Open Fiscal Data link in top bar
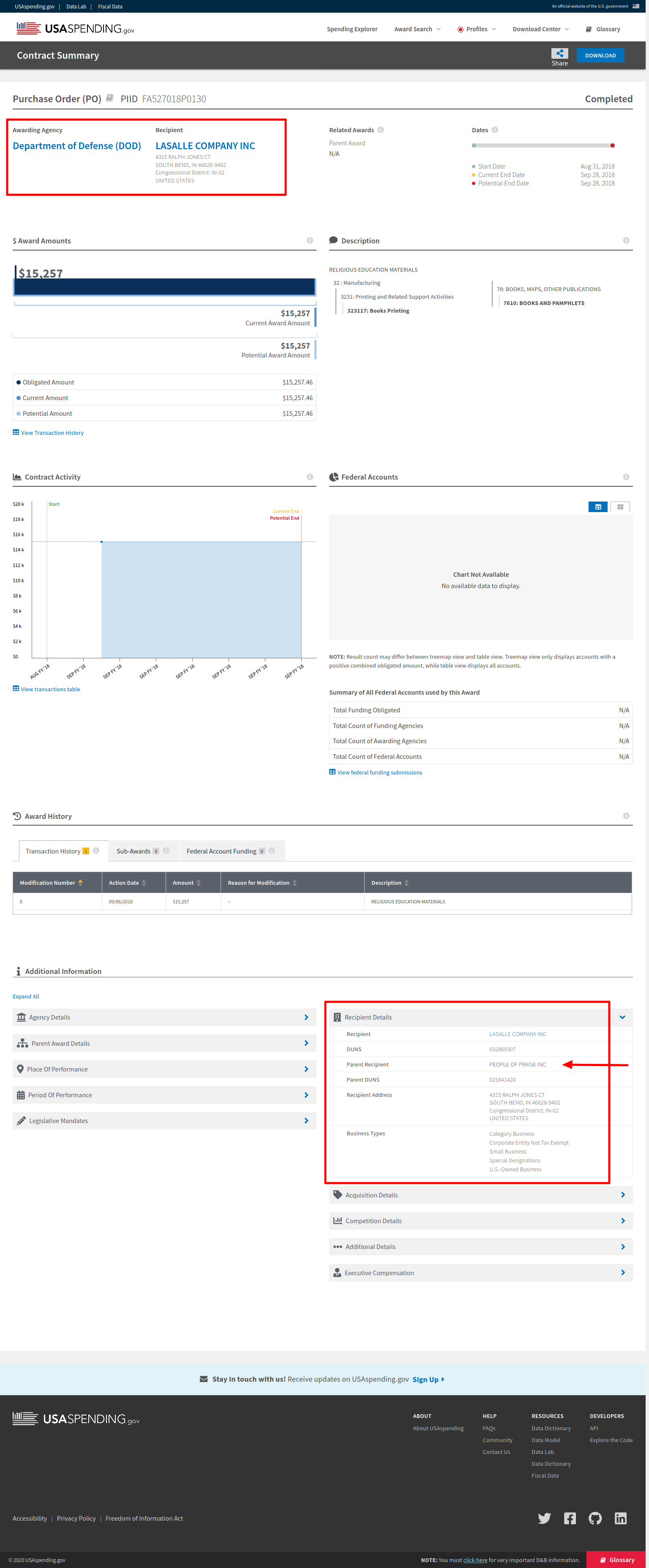 [110, 7]
